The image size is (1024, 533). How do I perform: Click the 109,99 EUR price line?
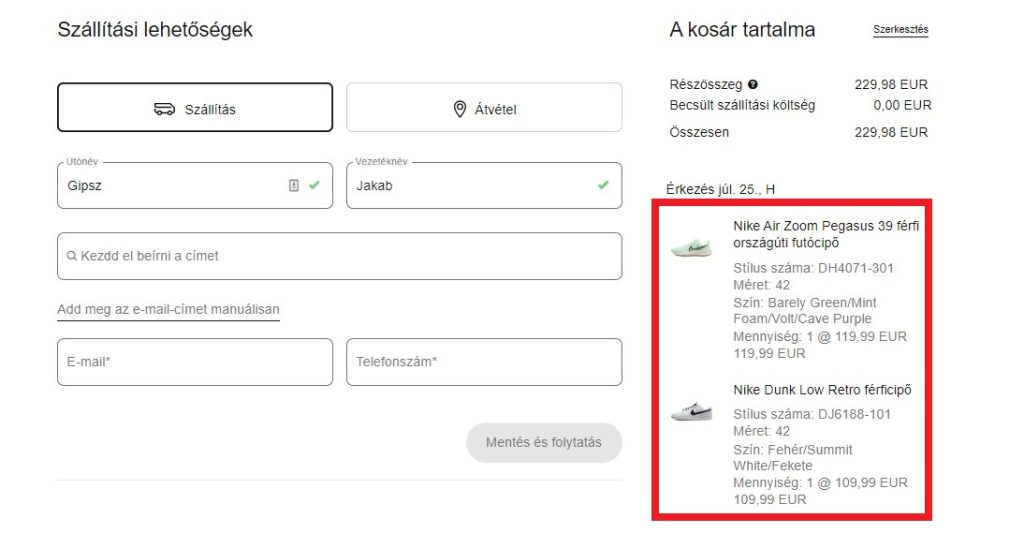(x=770, y=500)
